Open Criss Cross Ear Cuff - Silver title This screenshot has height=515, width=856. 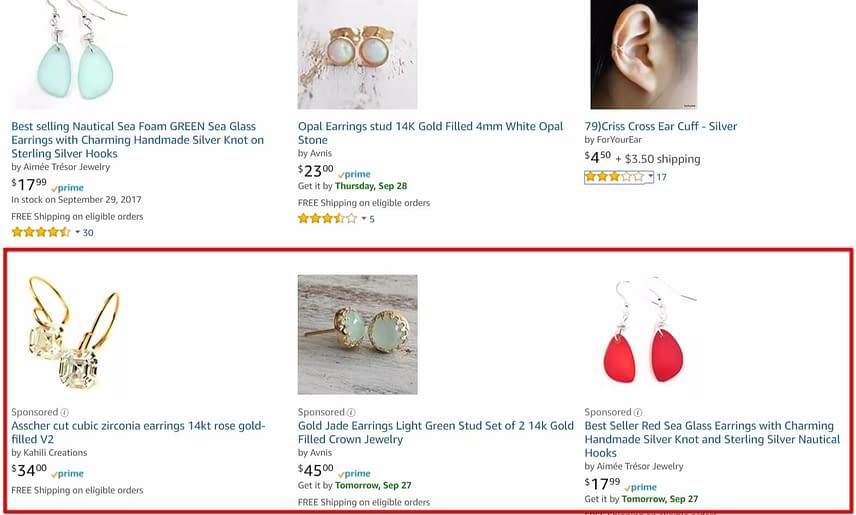(660, 126)
